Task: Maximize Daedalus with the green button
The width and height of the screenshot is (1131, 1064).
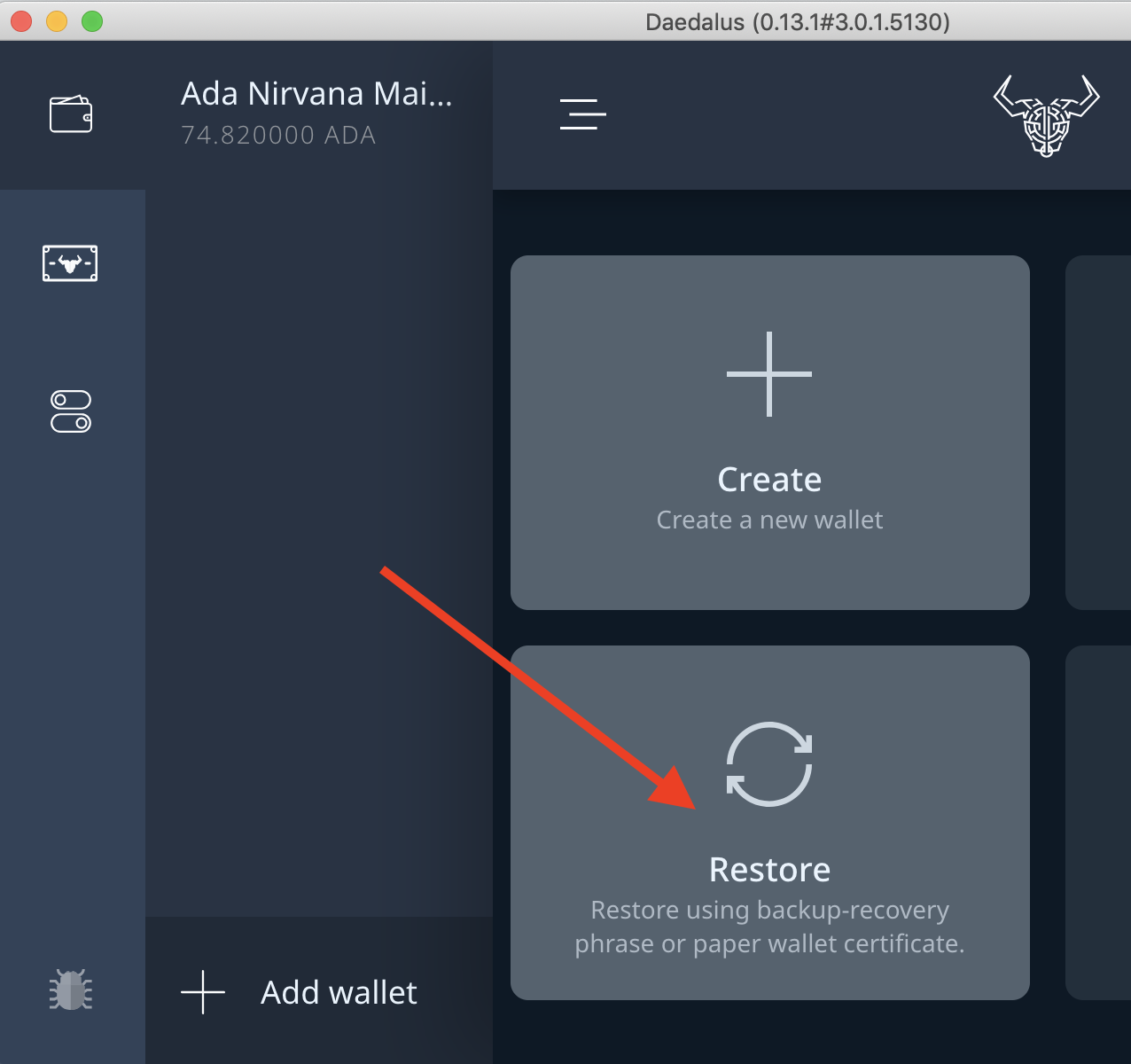Action: 92,21
